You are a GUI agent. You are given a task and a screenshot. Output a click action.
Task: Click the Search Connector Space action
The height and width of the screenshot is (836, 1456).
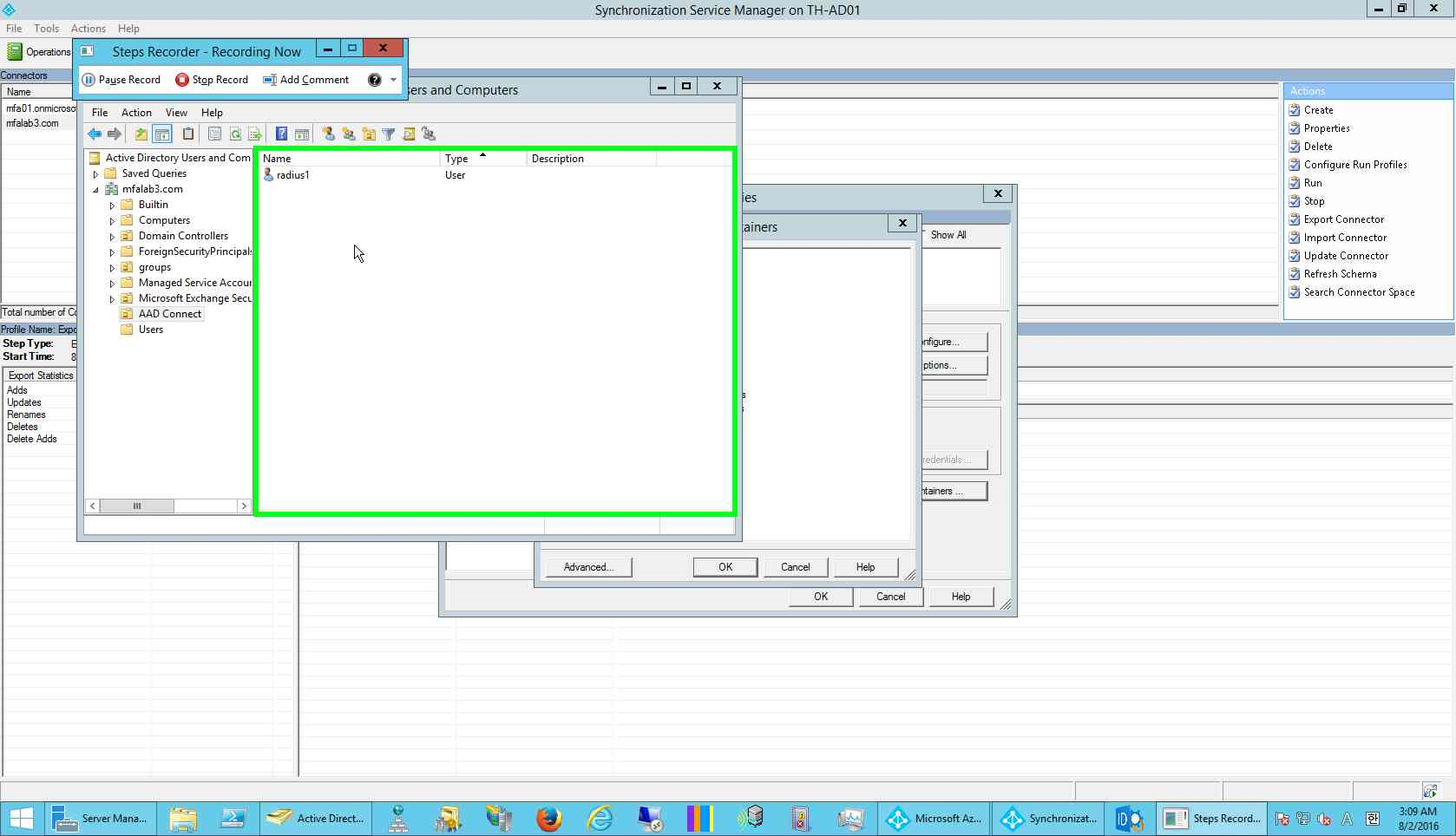[1359, 292]
